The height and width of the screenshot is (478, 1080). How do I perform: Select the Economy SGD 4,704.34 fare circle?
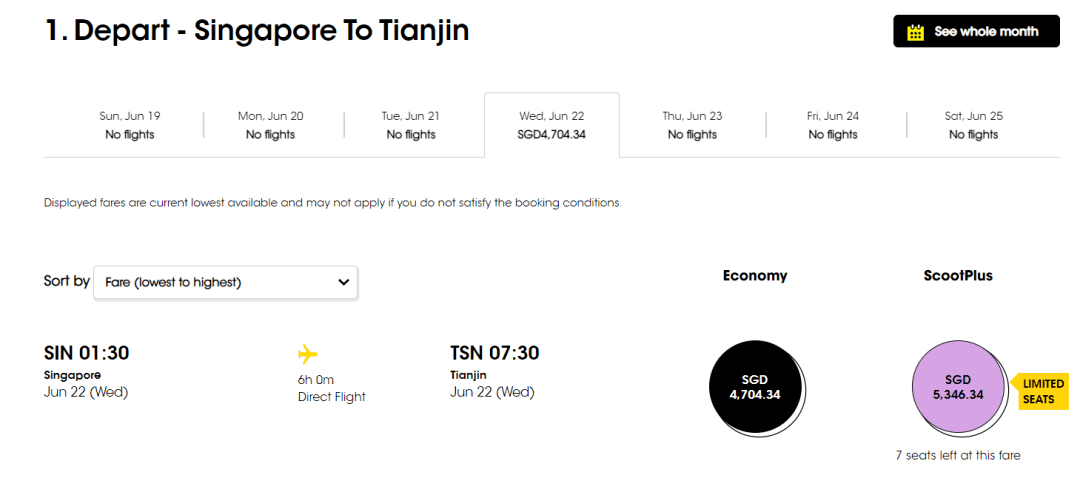(x=754, y=388)
